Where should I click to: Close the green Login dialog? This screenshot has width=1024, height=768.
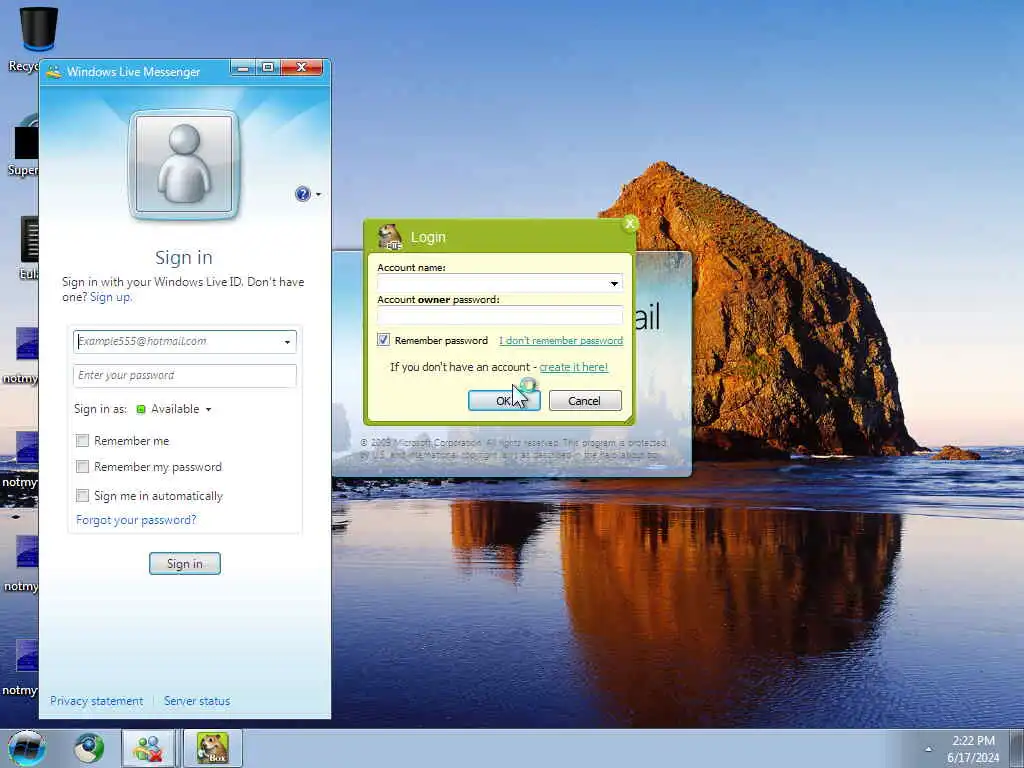tap(630, 223)
